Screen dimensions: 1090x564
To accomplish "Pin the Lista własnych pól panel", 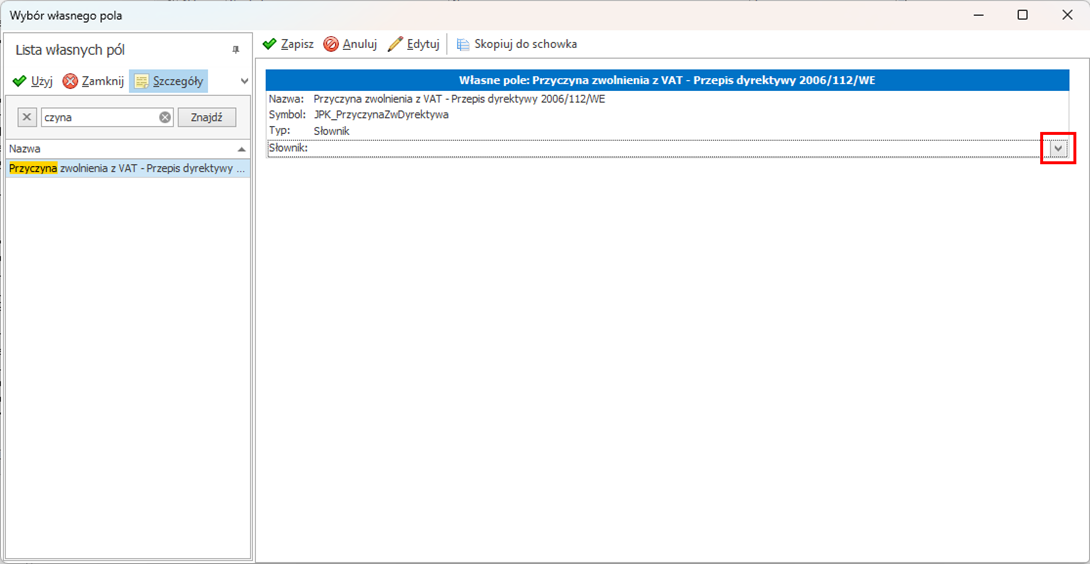I will [236, 50].
